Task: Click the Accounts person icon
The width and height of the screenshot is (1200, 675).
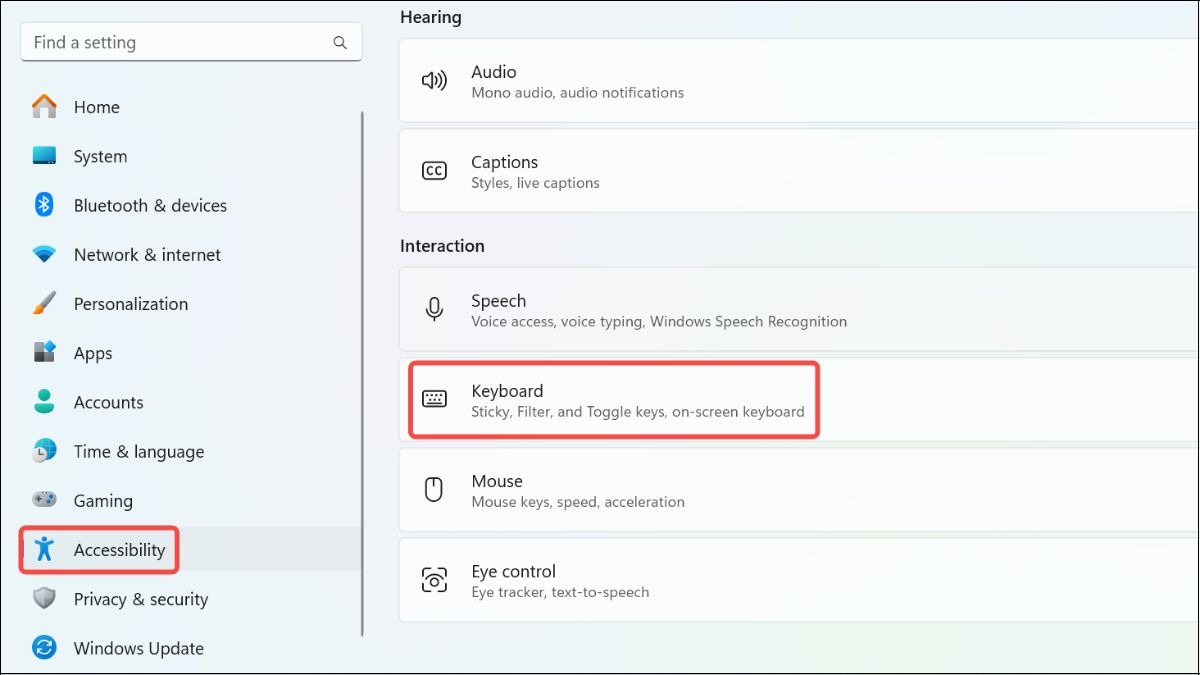Action: [x=44, y=402]
